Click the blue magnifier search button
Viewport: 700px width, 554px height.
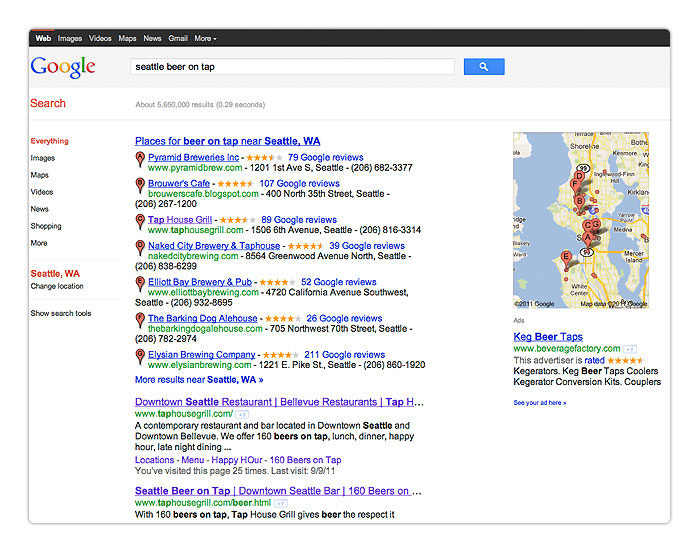[x=484, y=67]
